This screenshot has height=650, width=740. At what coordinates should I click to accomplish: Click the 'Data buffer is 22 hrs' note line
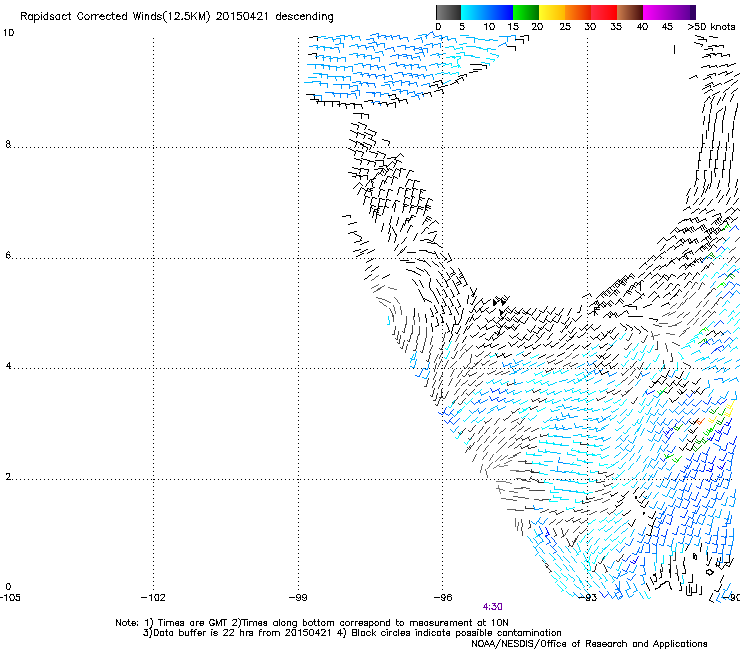pyautogui.click(x=352, y=633)
